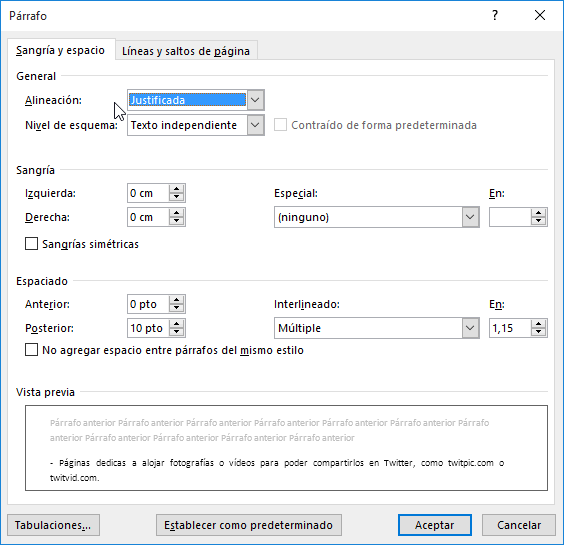Increase Anterior spacing with up arrow
The image size is (564, 545).
tap(177, 300)
